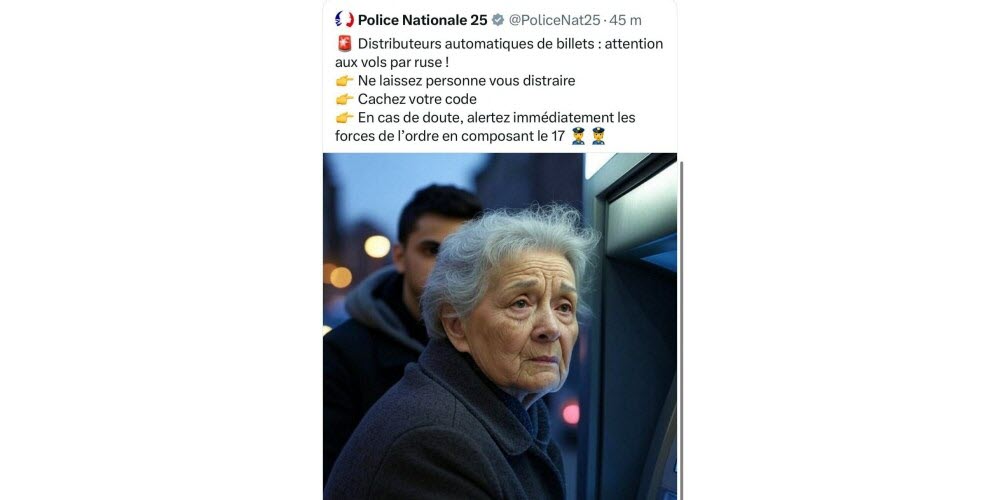Click the red siren emoji

344,44
